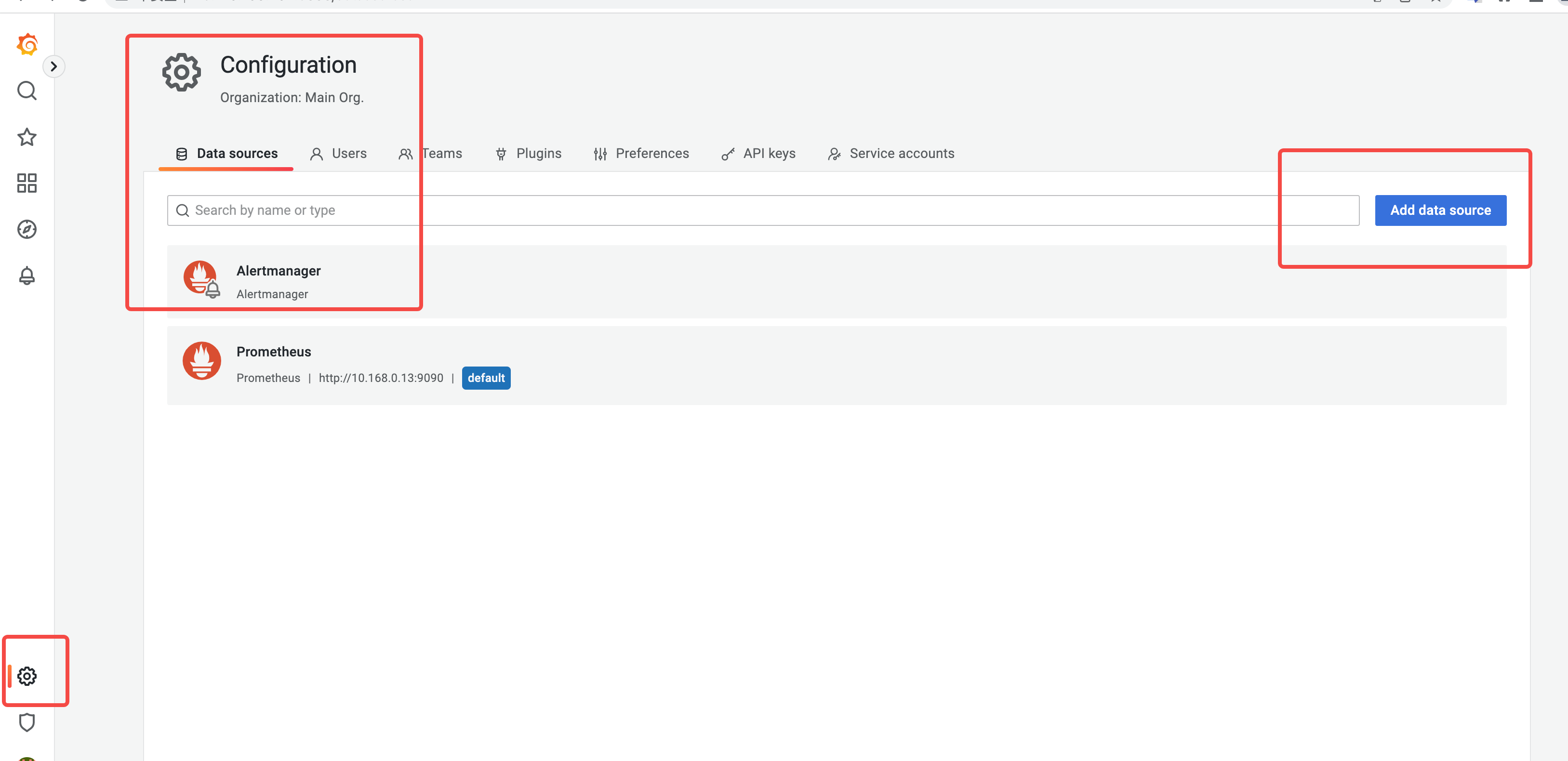
Task: Click the default badge on Prometheus
Action: tap(486, 378)
